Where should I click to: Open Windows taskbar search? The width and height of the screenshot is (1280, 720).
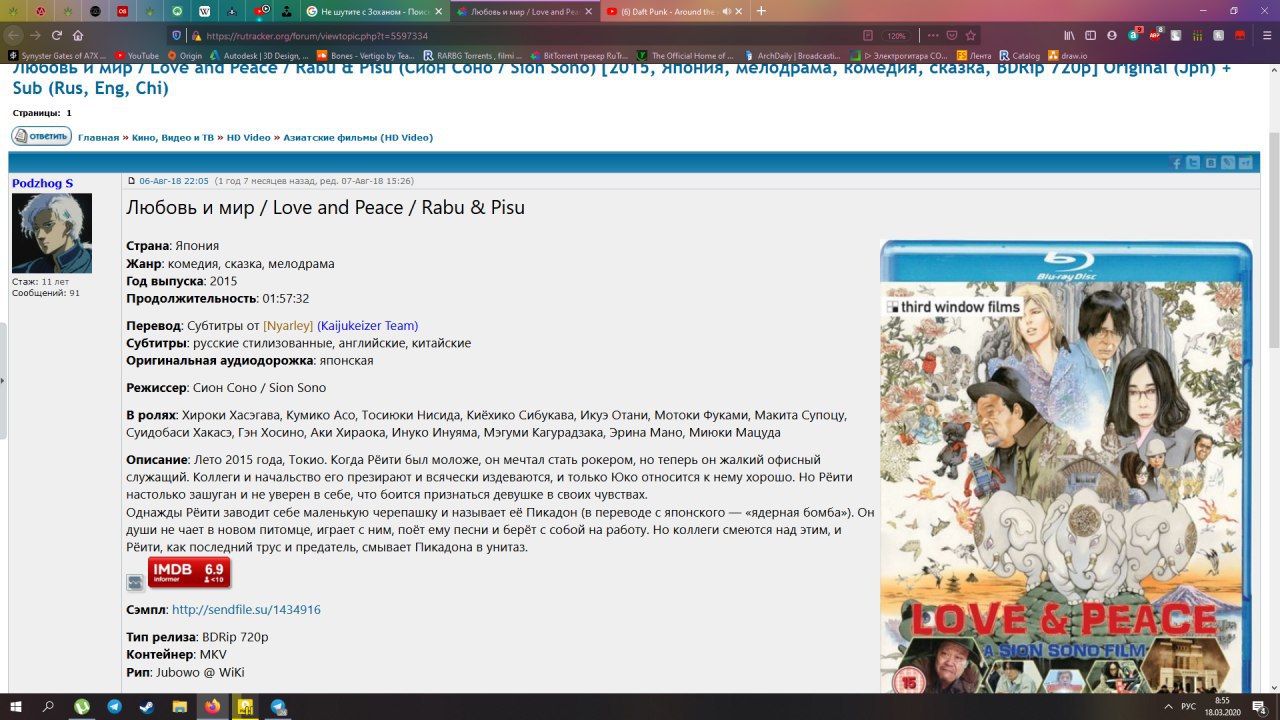point(48,706)
